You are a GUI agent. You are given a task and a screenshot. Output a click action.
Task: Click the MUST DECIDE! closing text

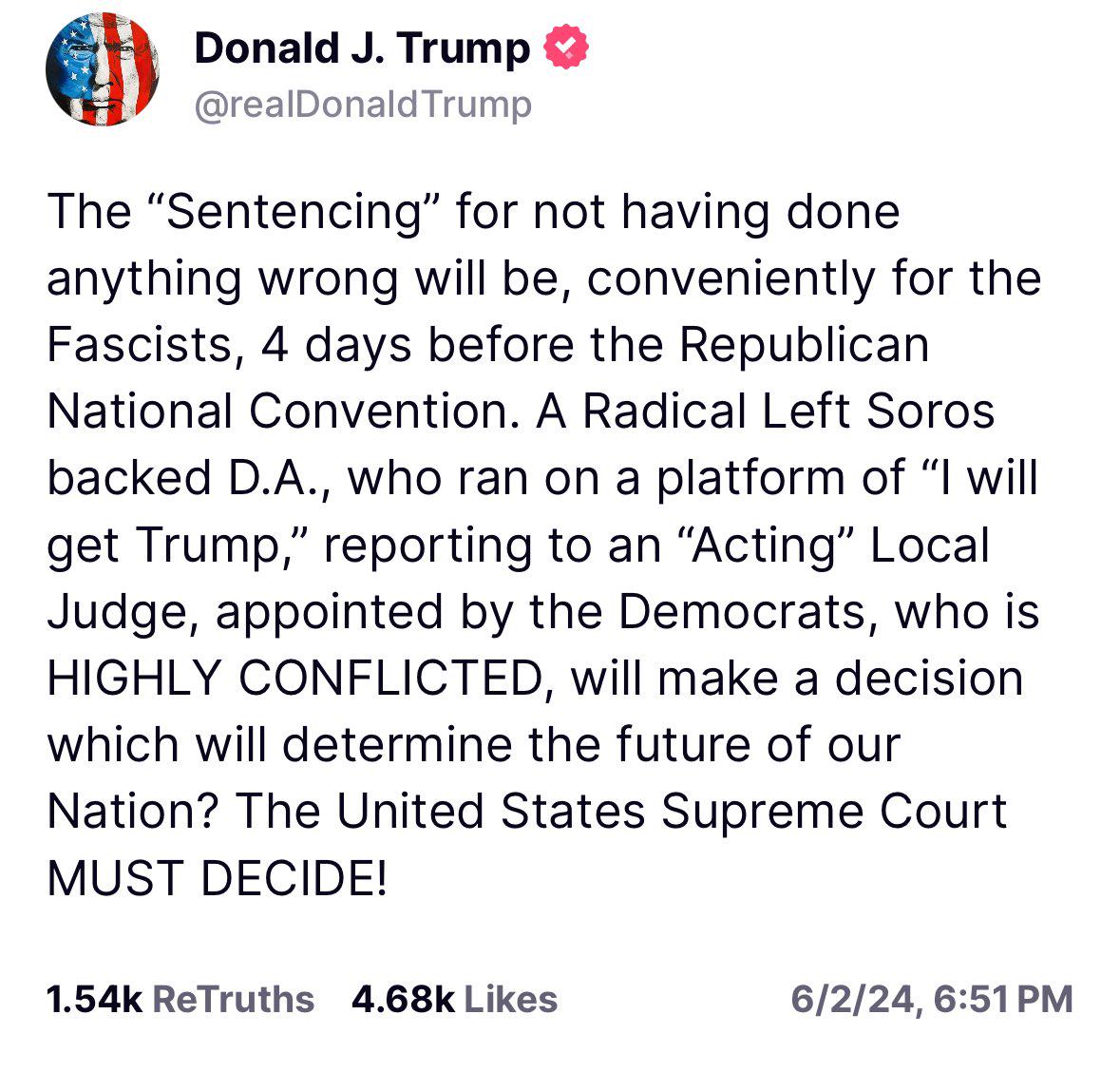point(218,877)
